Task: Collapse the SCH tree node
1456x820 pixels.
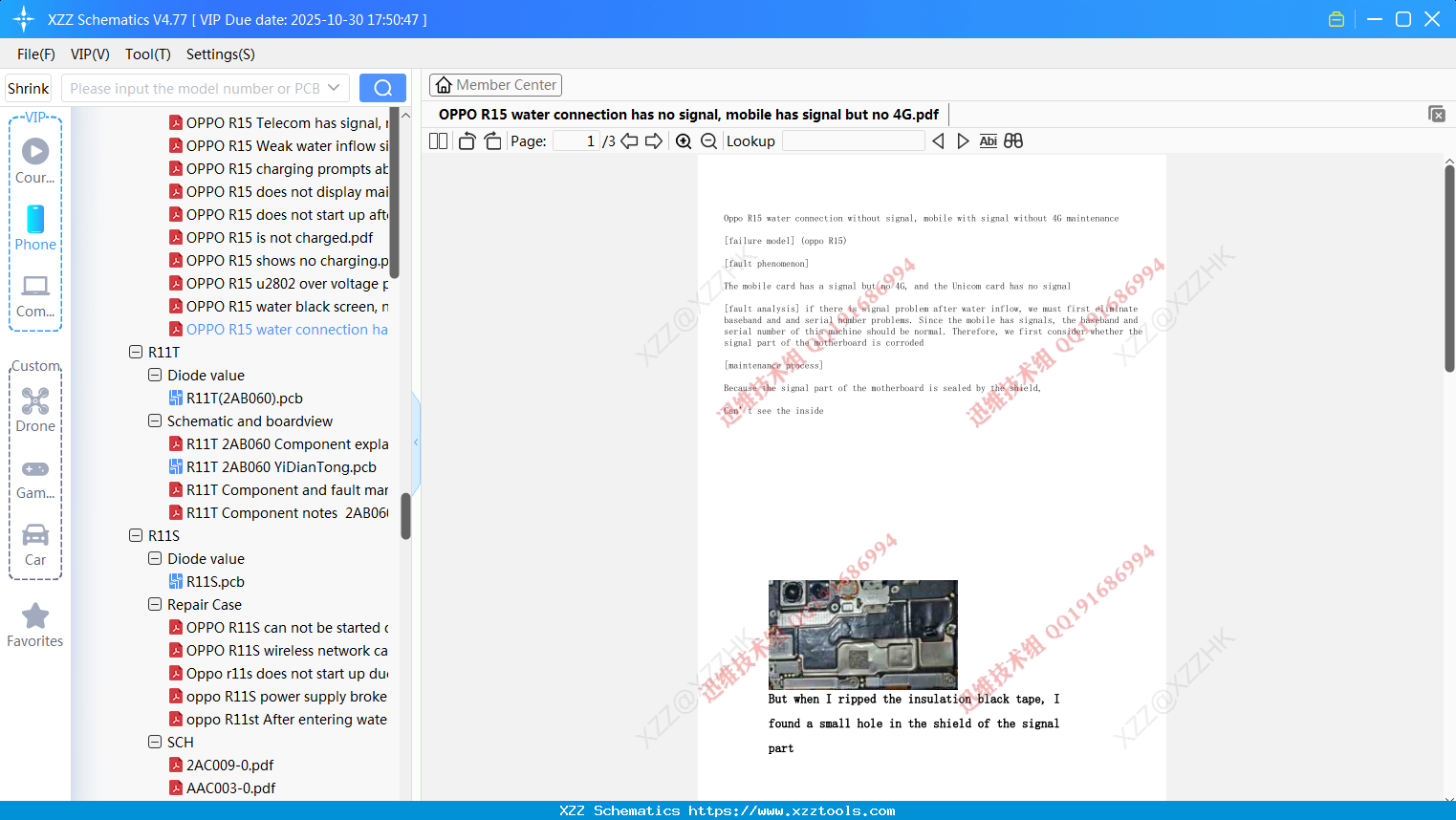Action: 155,742
